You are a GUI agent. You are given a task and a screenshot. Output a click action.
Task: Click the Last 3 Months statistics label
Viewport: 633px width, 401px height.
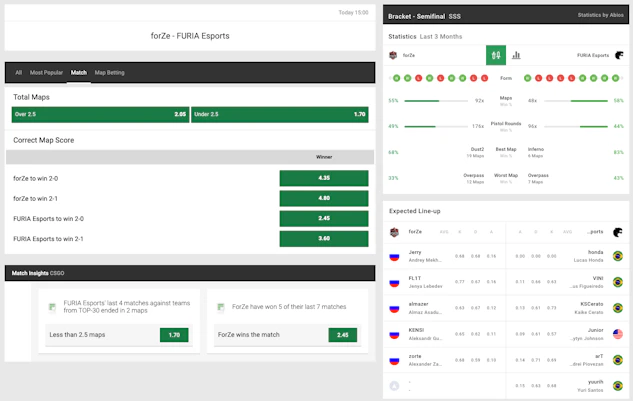coord(441,36)
